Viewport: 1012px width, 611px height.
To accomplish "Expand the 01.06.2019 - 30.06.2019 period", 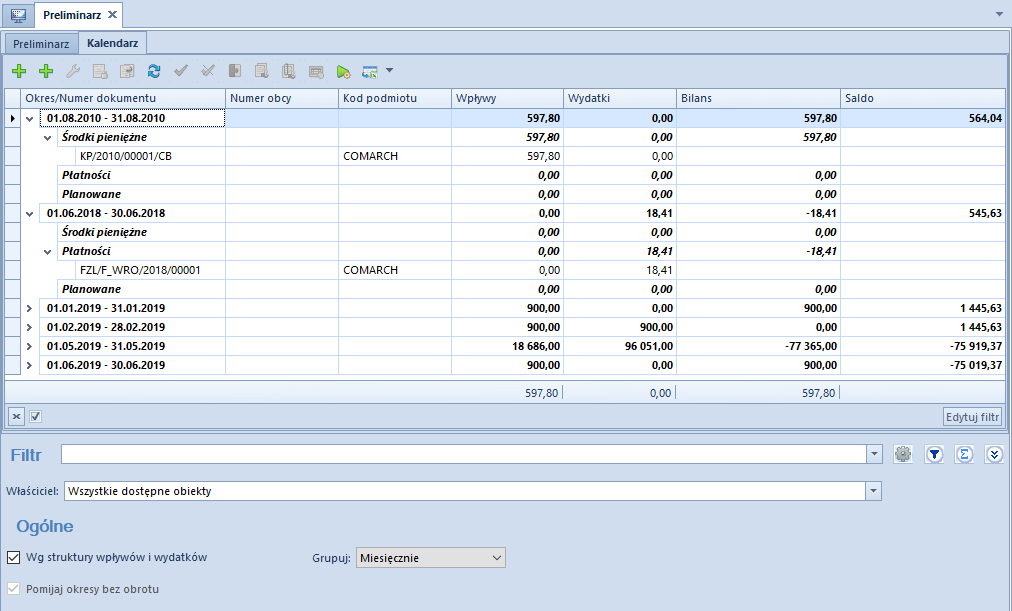I will tap(30, 365).
